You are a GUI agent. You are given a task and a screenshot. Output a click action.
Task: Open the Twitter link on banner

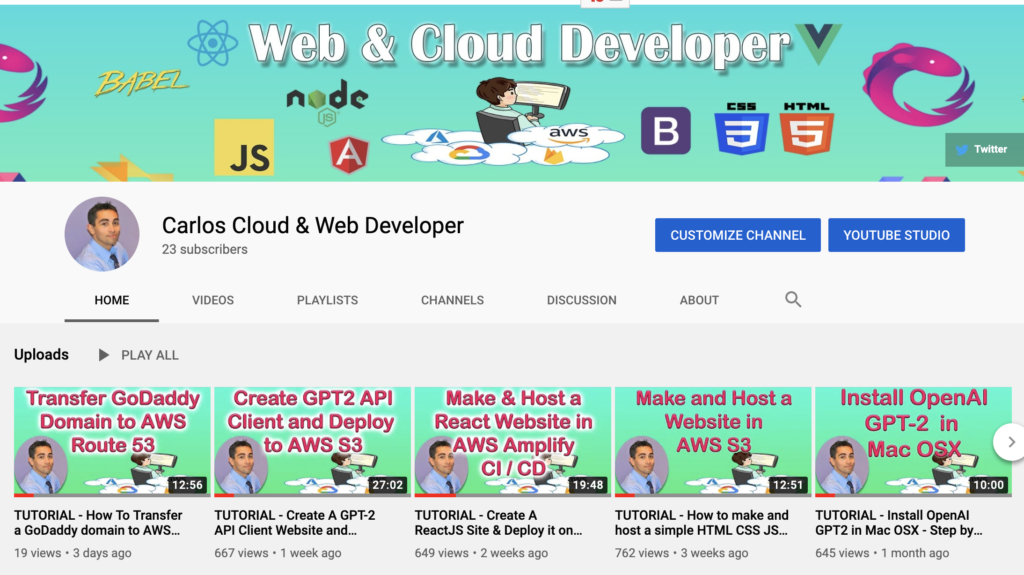click(982, 149)
